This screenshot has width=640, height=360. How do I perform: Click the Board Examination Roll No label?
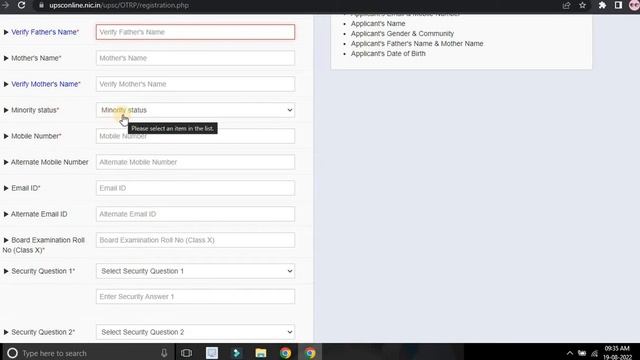tap(44, 245)
